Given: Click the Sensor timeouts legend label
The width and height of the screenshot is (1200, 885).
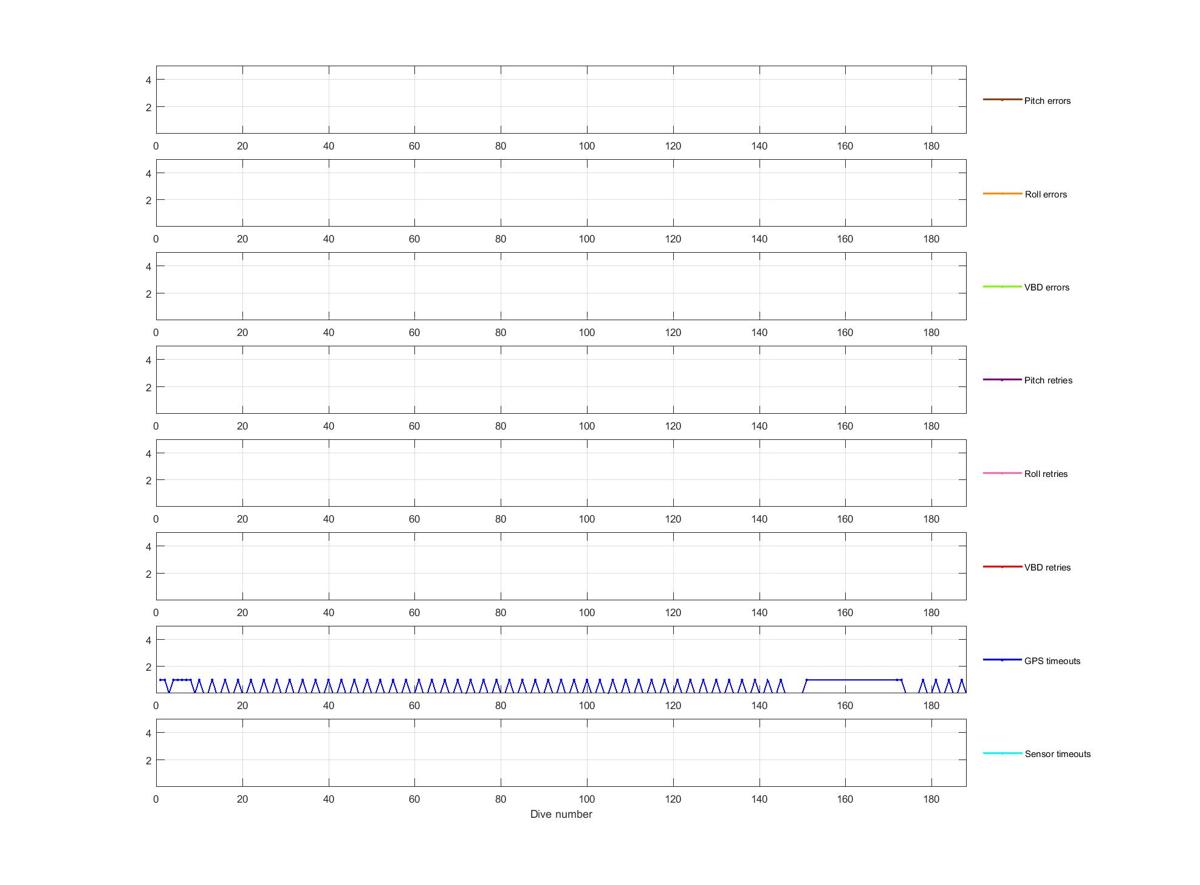Looking at the screenshot, I should click(1057, 754).
